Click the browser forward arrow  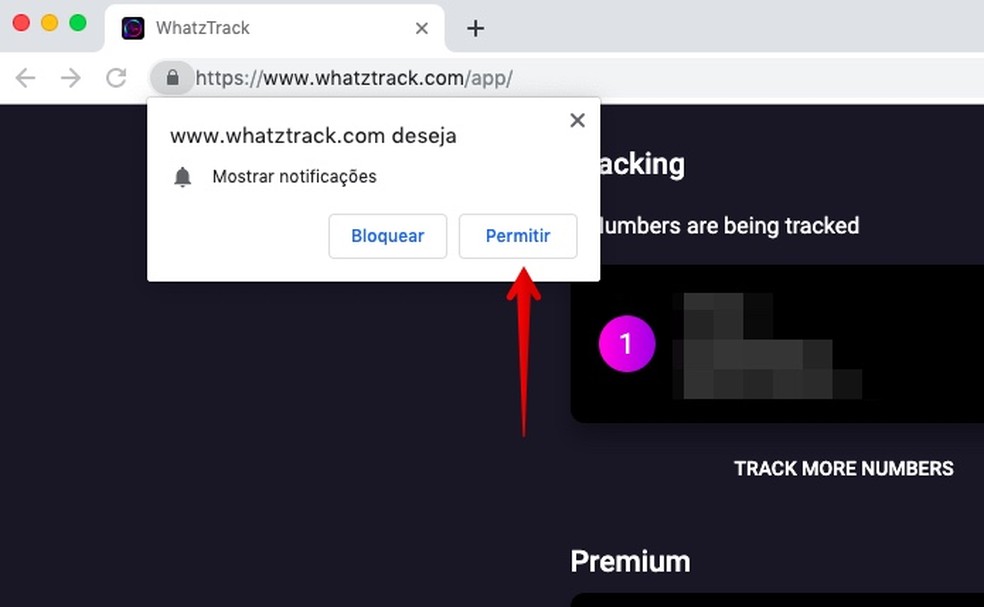(x=71, y=78)
